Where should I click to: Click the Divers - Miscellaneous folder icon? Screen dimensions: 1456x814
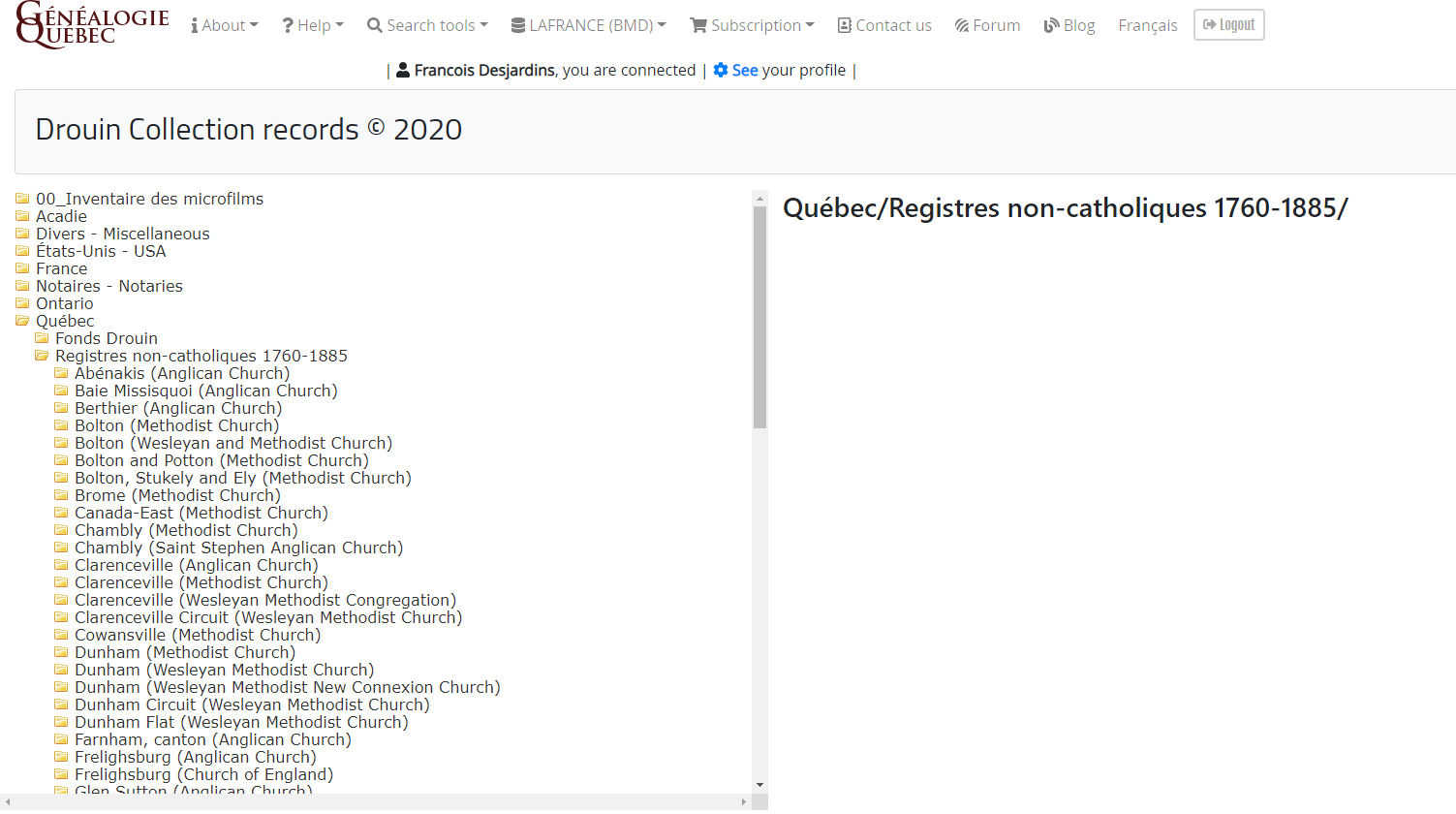point(22,234)
